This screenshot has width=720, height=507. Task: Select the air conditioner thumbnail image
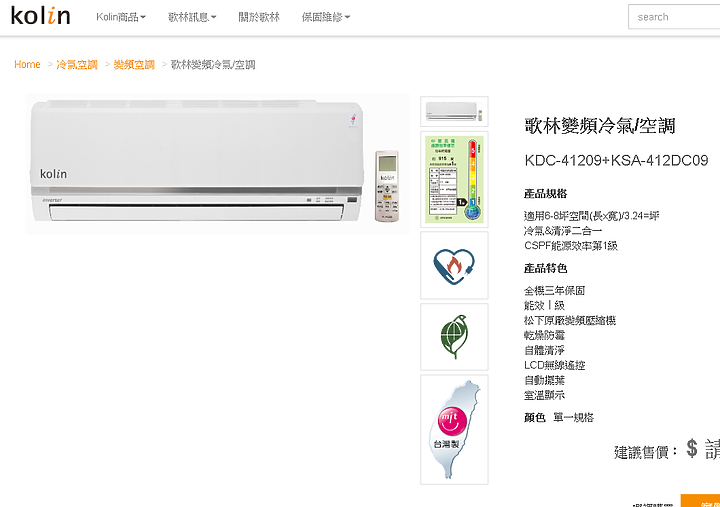[x=454, y=112]
